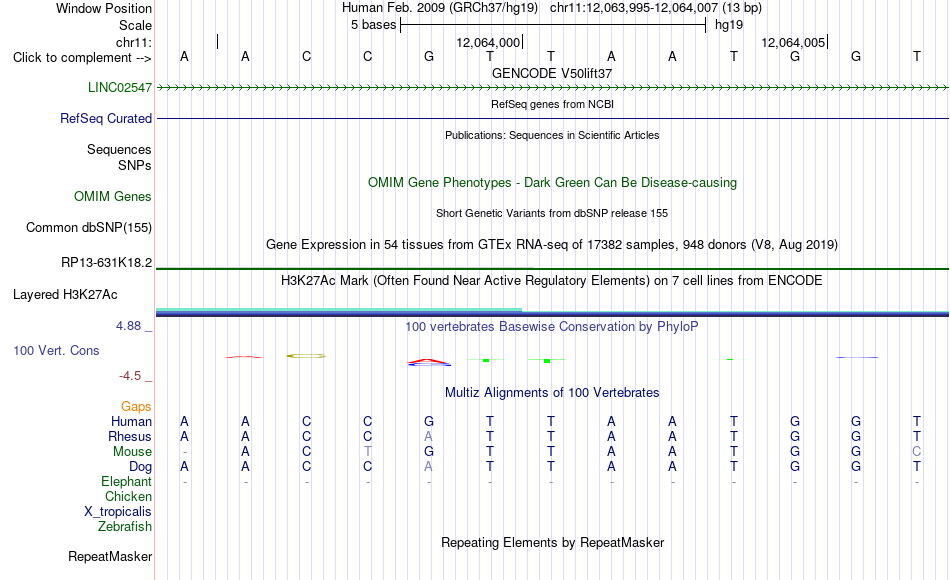Select the Sequences track label

click(119, 149)
